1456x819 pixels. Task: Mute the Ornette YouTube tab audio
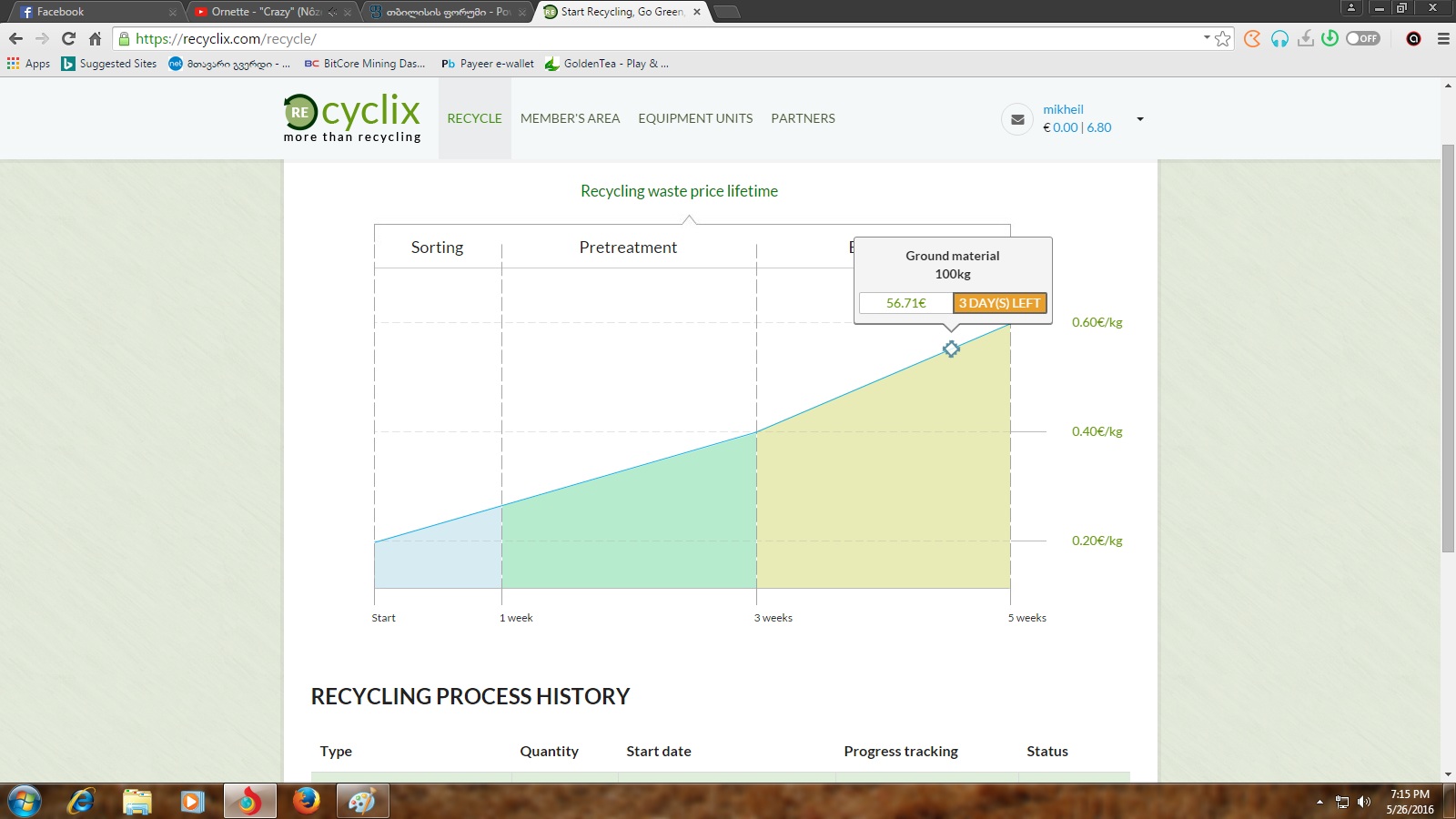click(x=332, y=13)
